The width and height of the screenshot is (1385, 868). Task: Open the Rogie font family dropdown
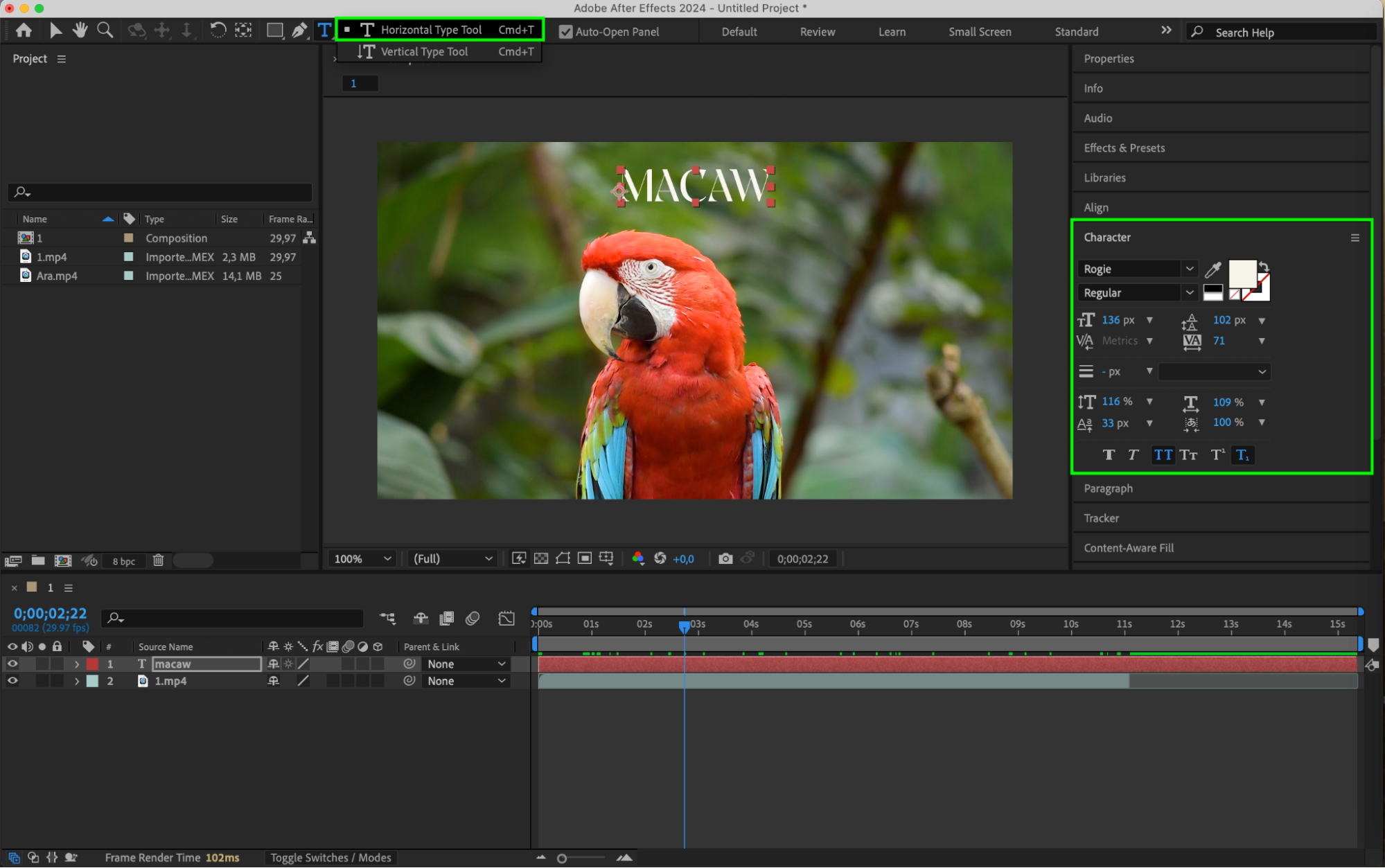point(1189,269)
